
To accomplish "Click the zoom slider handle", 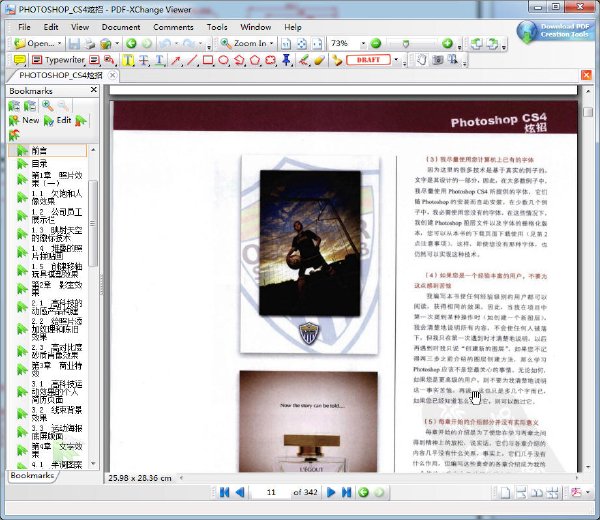I will coord(406,44).
